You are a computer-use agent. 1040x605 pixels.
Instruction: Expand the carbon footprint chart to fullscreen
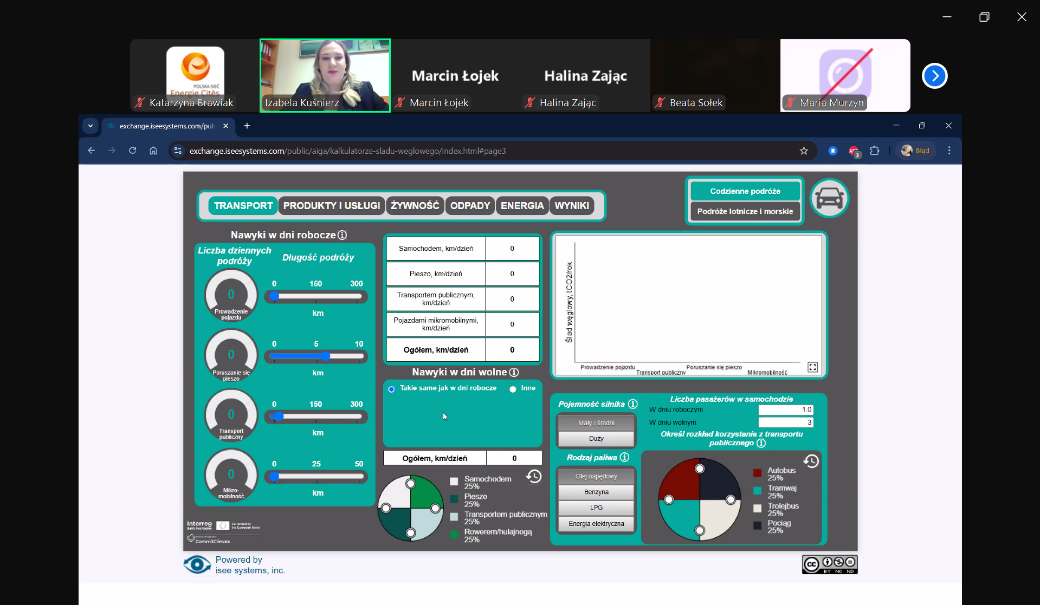(x=813, y=367)
